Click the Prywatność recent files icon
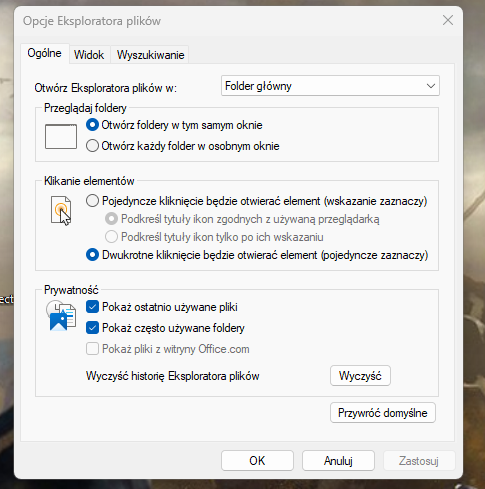The width and height of the screenshot is (485, 489). coord(61,316)
